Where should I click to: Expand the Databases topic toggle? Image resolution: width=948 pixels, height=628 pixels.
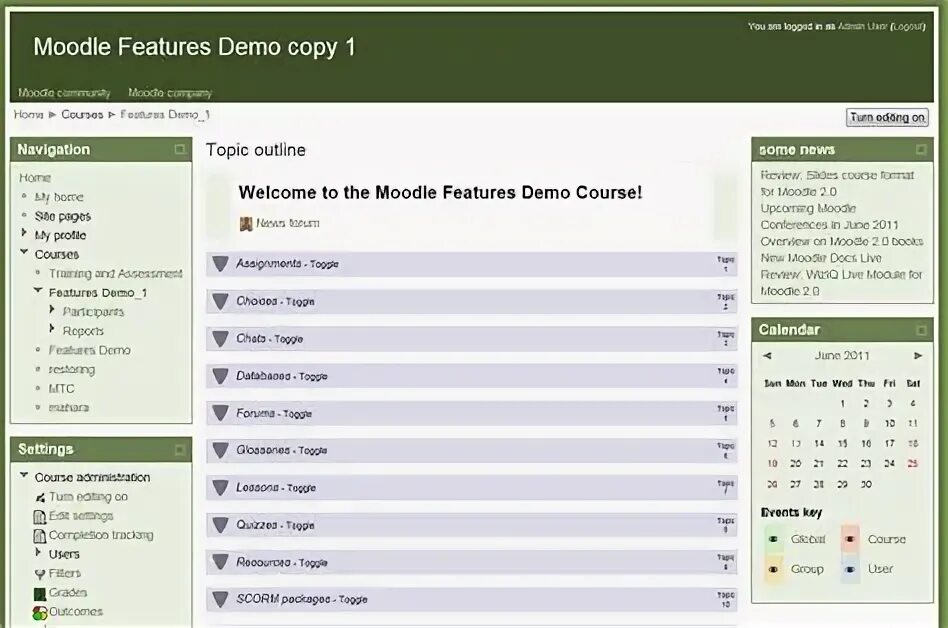(x=220, y=376)
